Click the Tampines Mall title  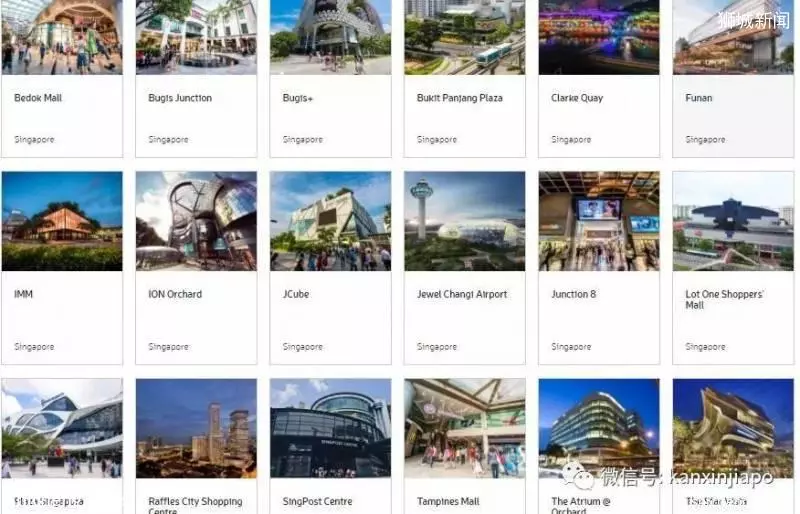pyautogui.click(x=448, y=502)
